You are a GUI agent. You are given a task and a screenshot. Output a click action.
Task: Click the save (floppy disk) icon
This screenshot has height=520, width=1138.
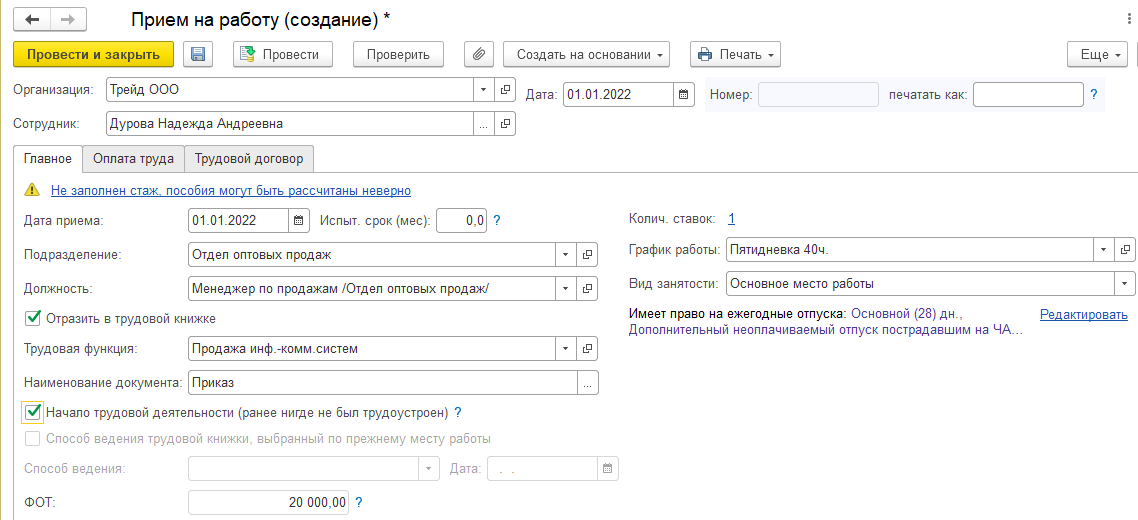(x=197, y=55)
